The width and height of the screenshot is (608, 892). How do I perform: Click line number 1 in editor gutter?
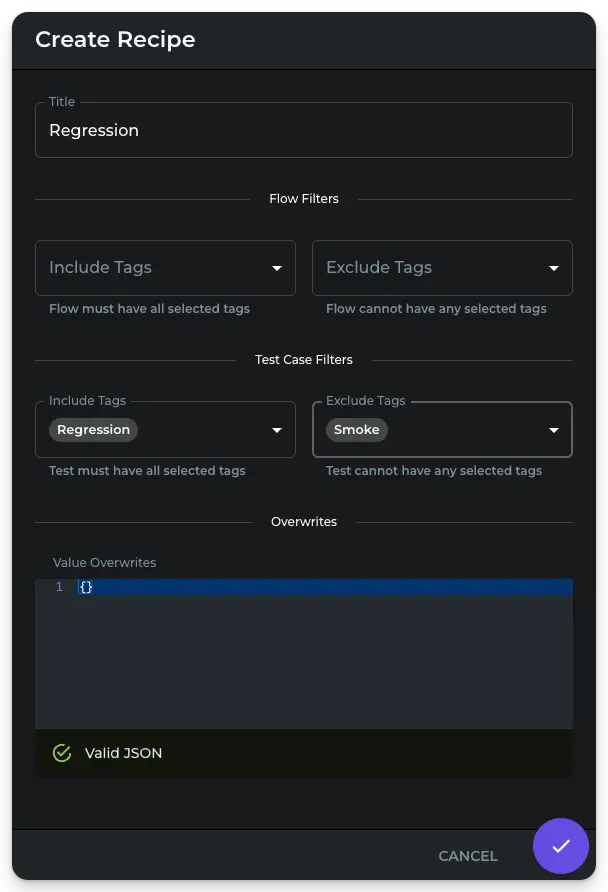coord(59,587)
